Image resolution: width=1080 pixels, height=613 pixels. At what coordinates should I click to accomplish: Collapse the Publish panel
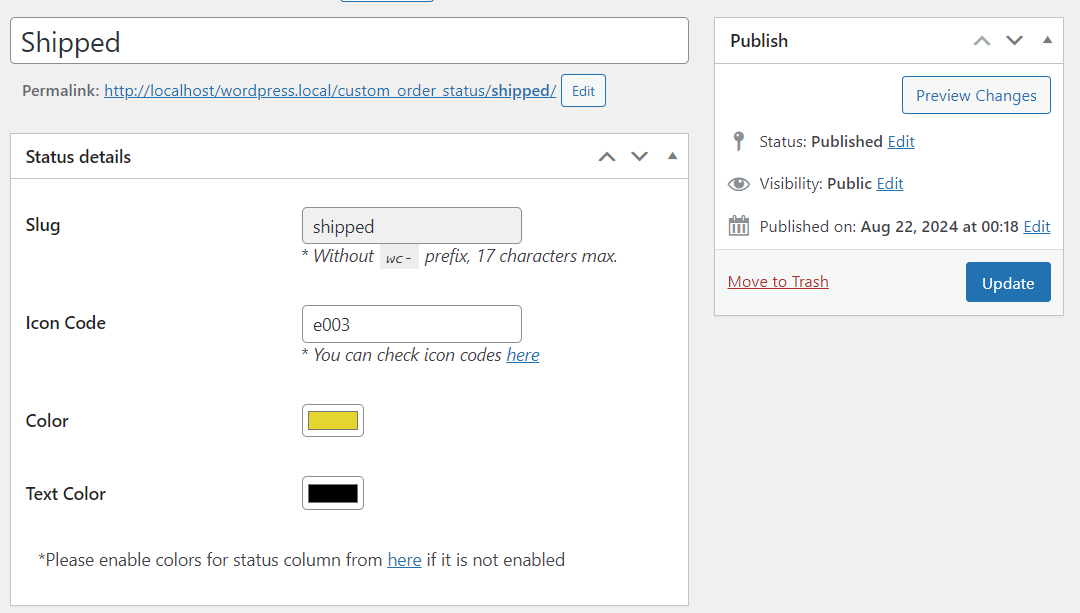click(1047, 40)
